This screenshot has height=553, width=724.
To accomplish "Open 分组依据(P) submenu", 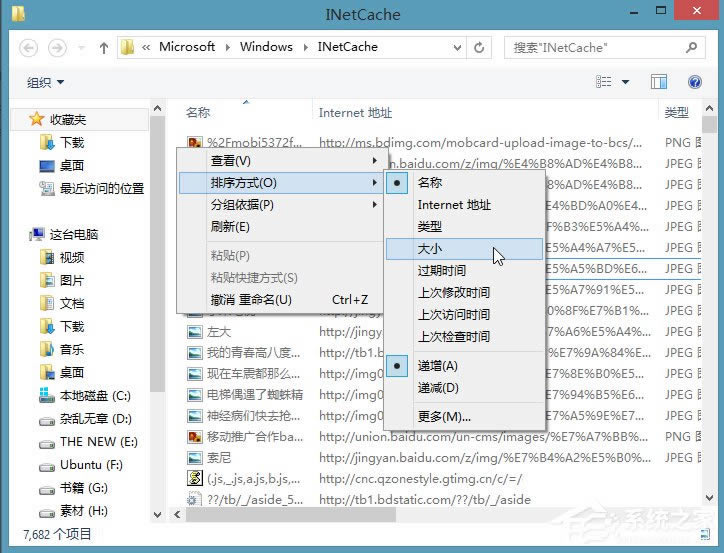I will [x=281, y=204].
